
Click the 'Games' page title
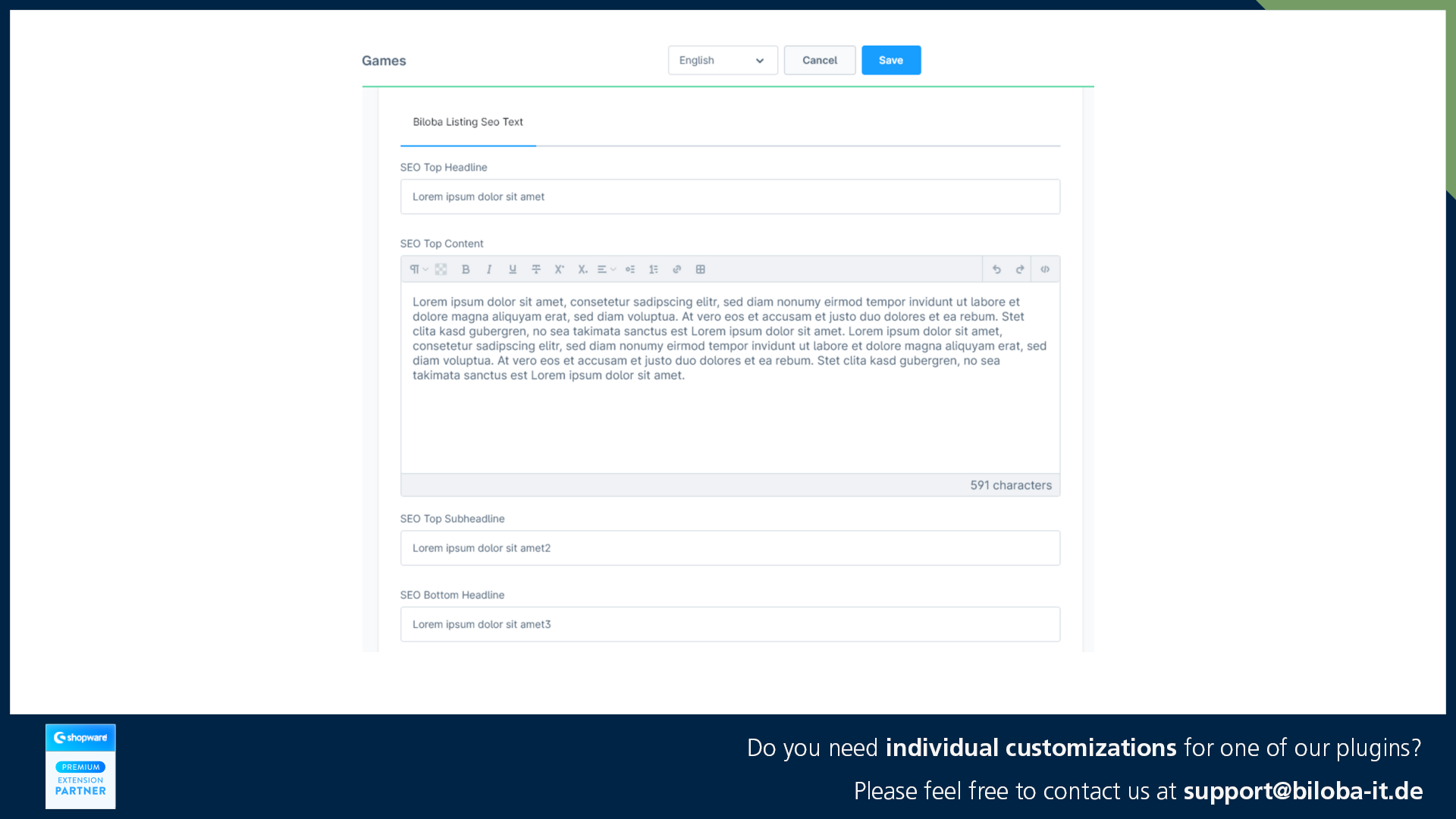point(384,61)
